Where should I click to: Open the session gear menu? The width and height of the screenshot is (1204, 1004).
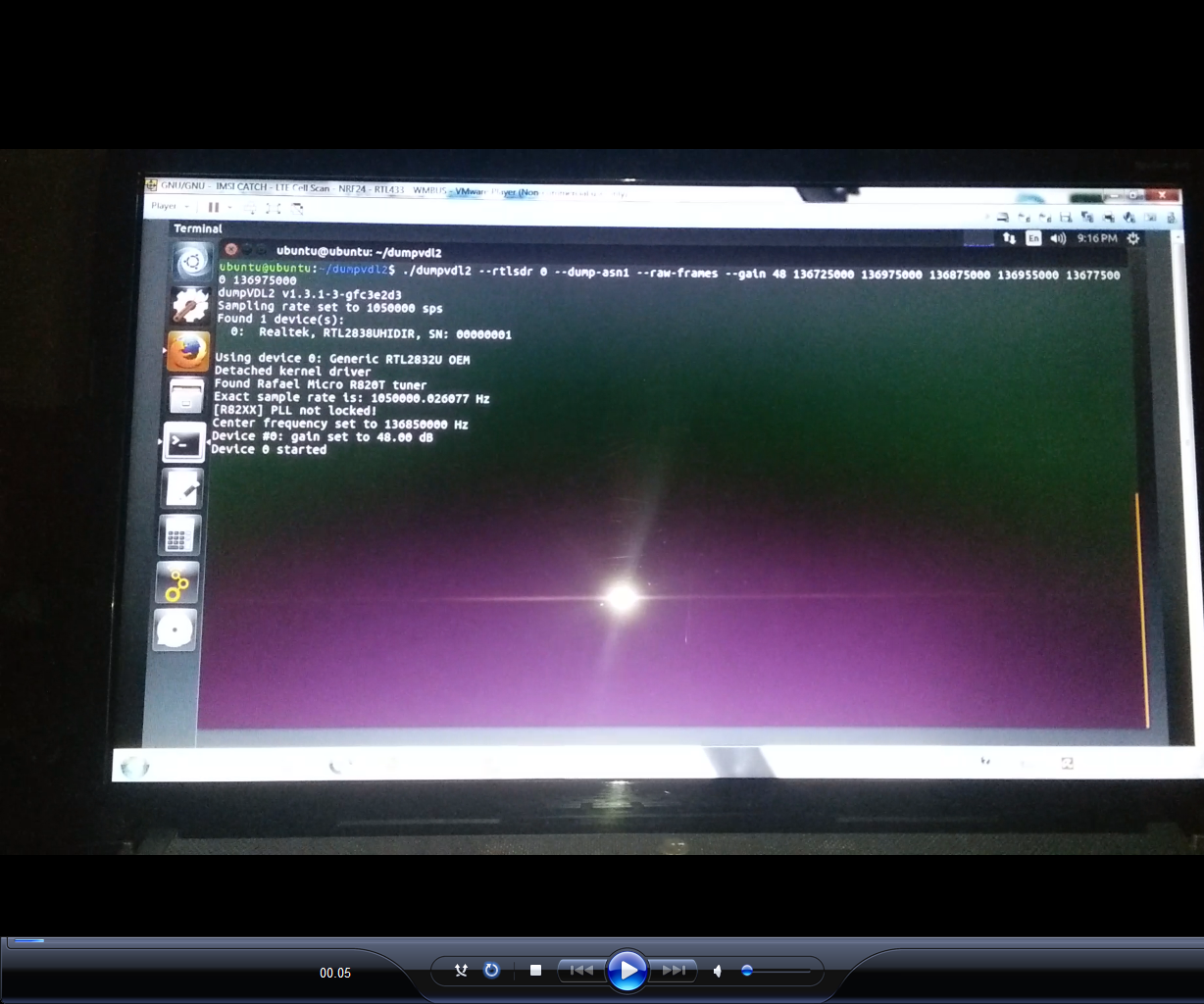tap(1133, 238)
